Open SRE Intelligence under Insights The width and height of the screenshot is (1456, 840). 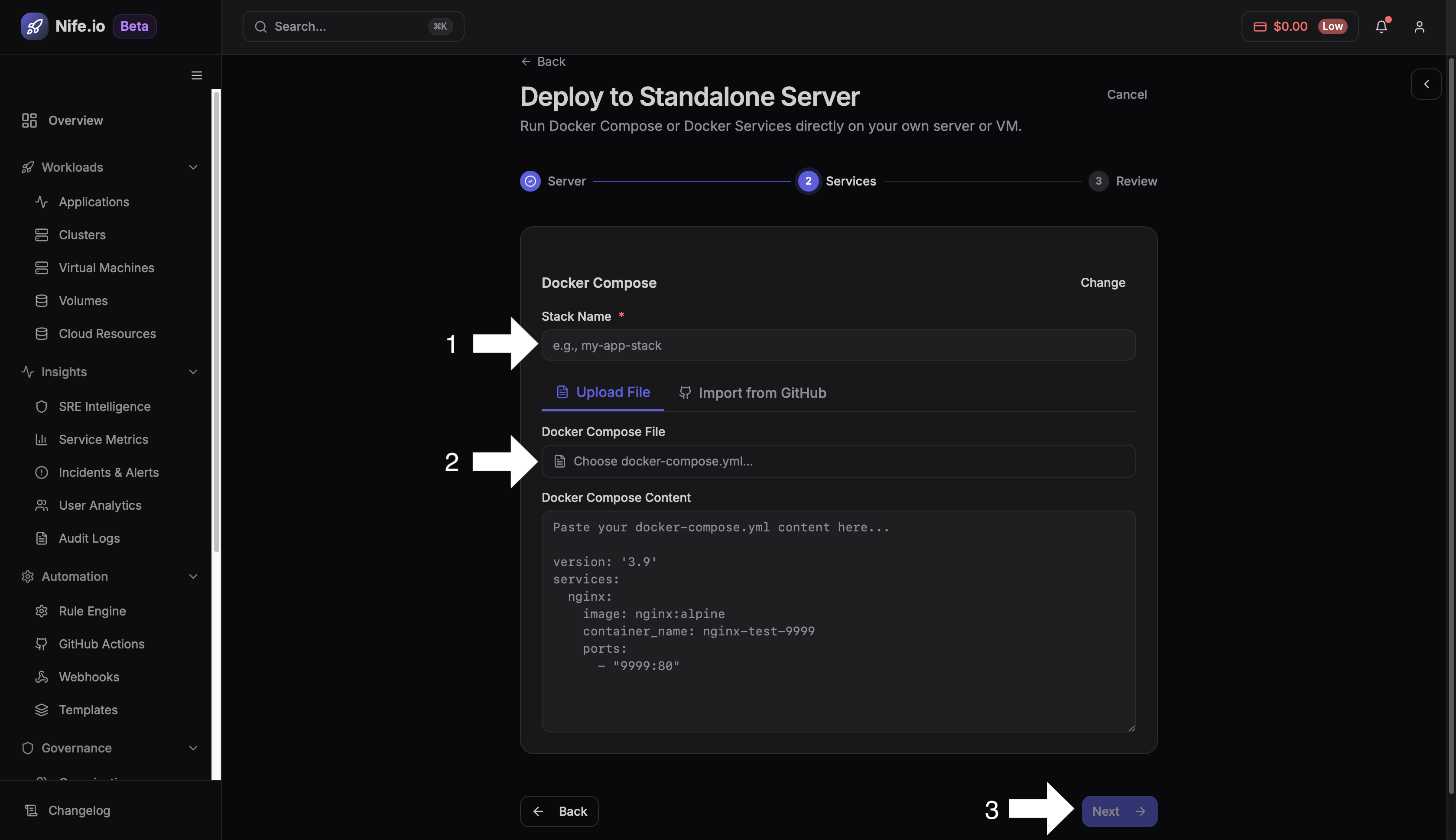pyautogui.click(x=104, y=406)
